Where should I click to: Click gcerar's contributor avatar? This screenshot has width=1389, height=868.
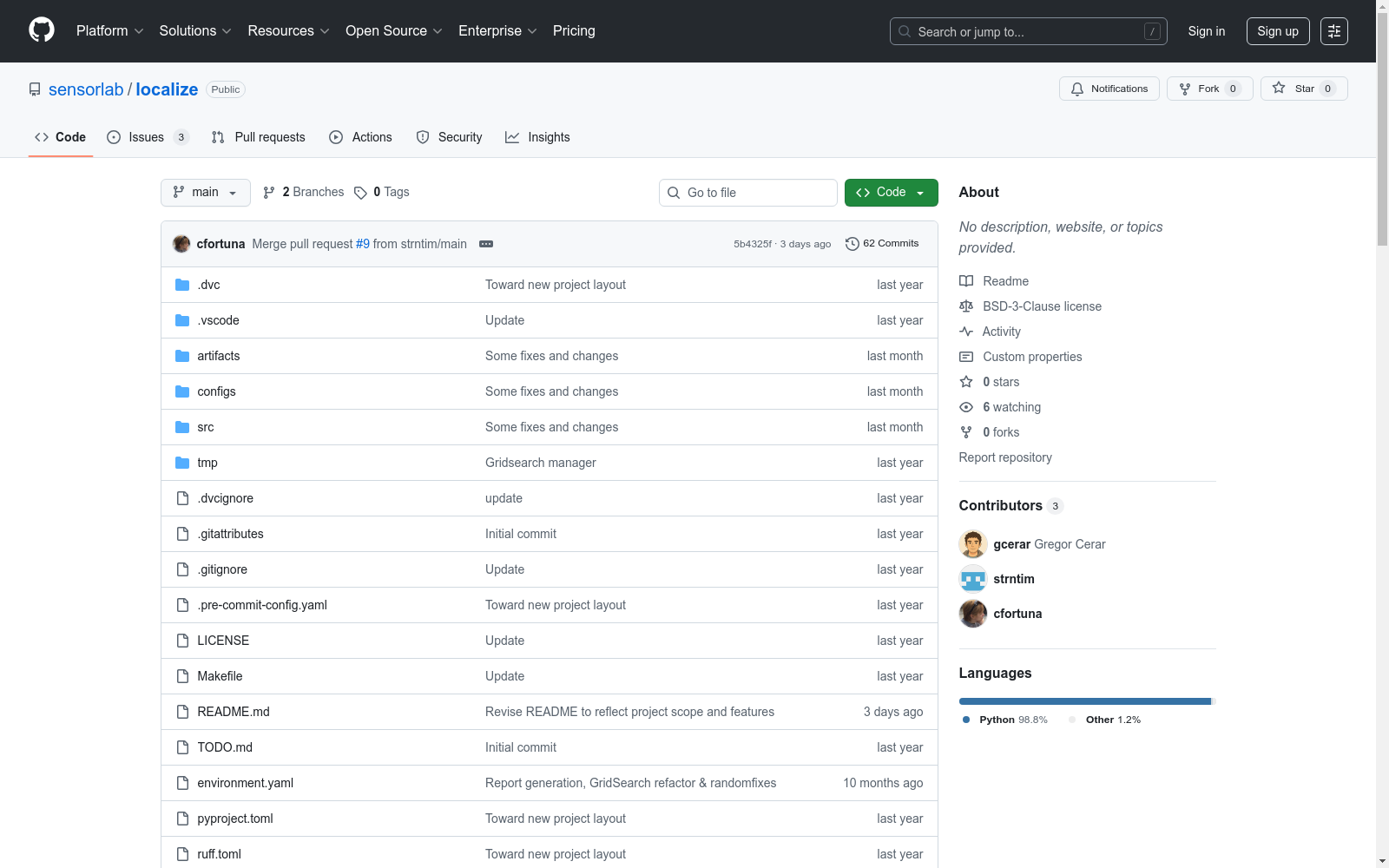click(973, 544)
